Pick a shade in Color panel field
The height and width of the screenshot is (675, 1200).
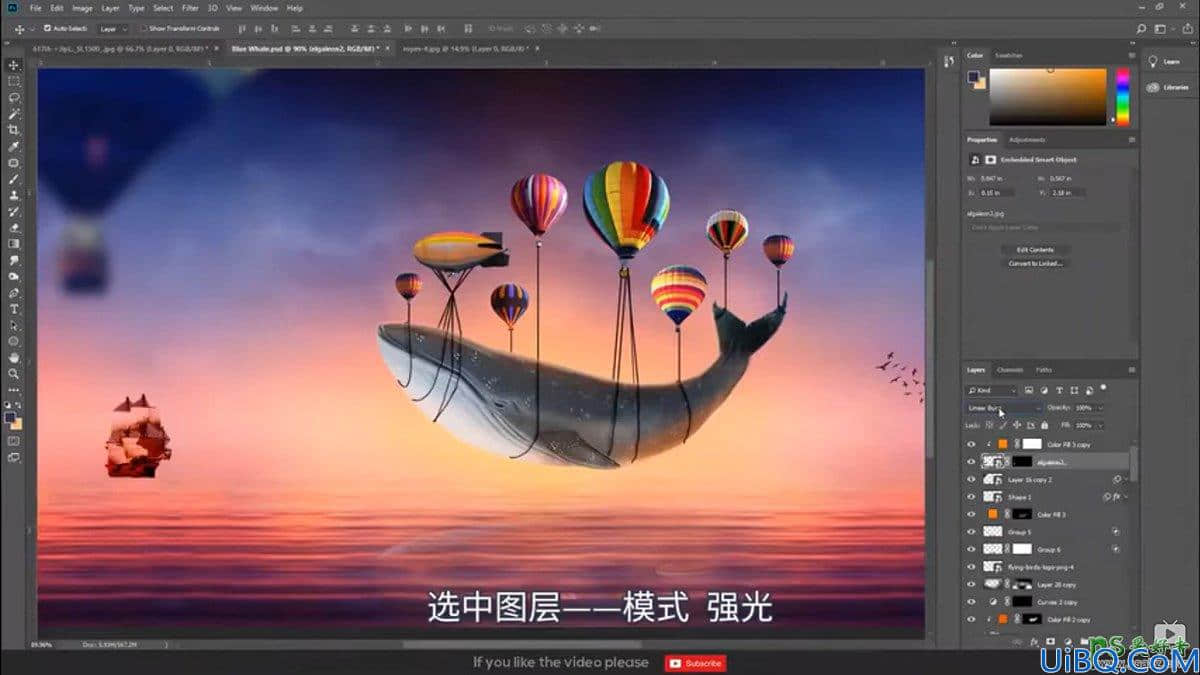(1048, 96)
